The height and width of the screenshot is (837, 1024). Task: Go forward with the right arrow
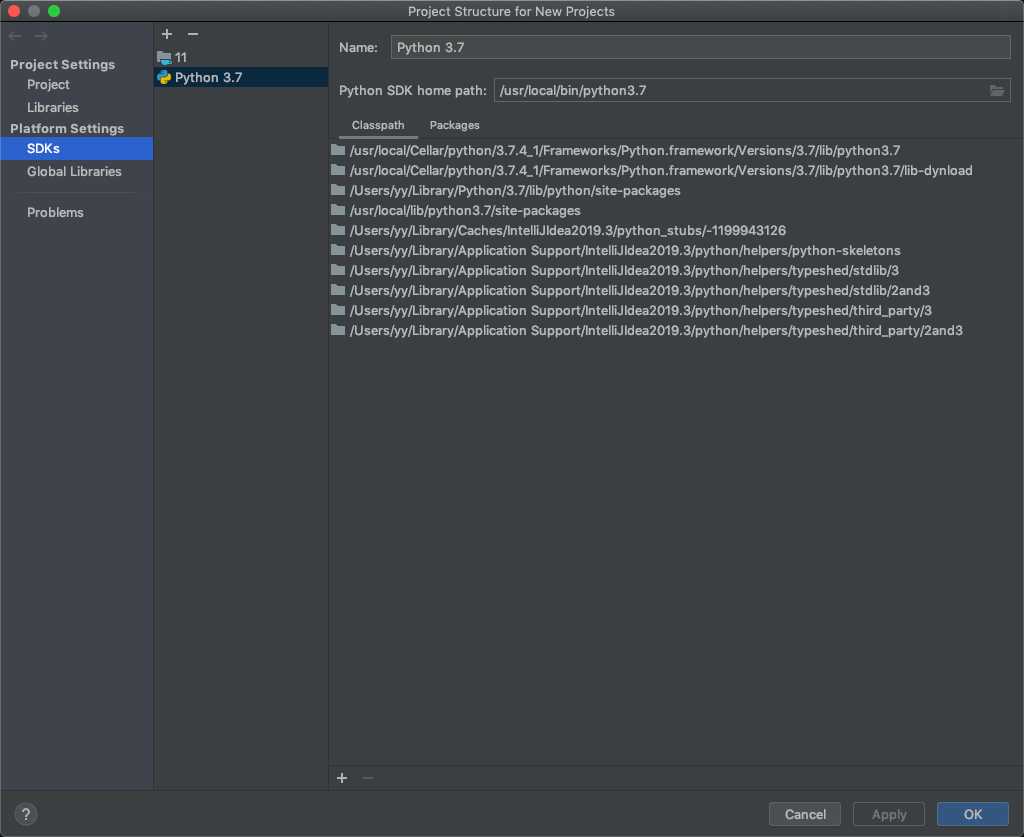(x=40, y=36)
